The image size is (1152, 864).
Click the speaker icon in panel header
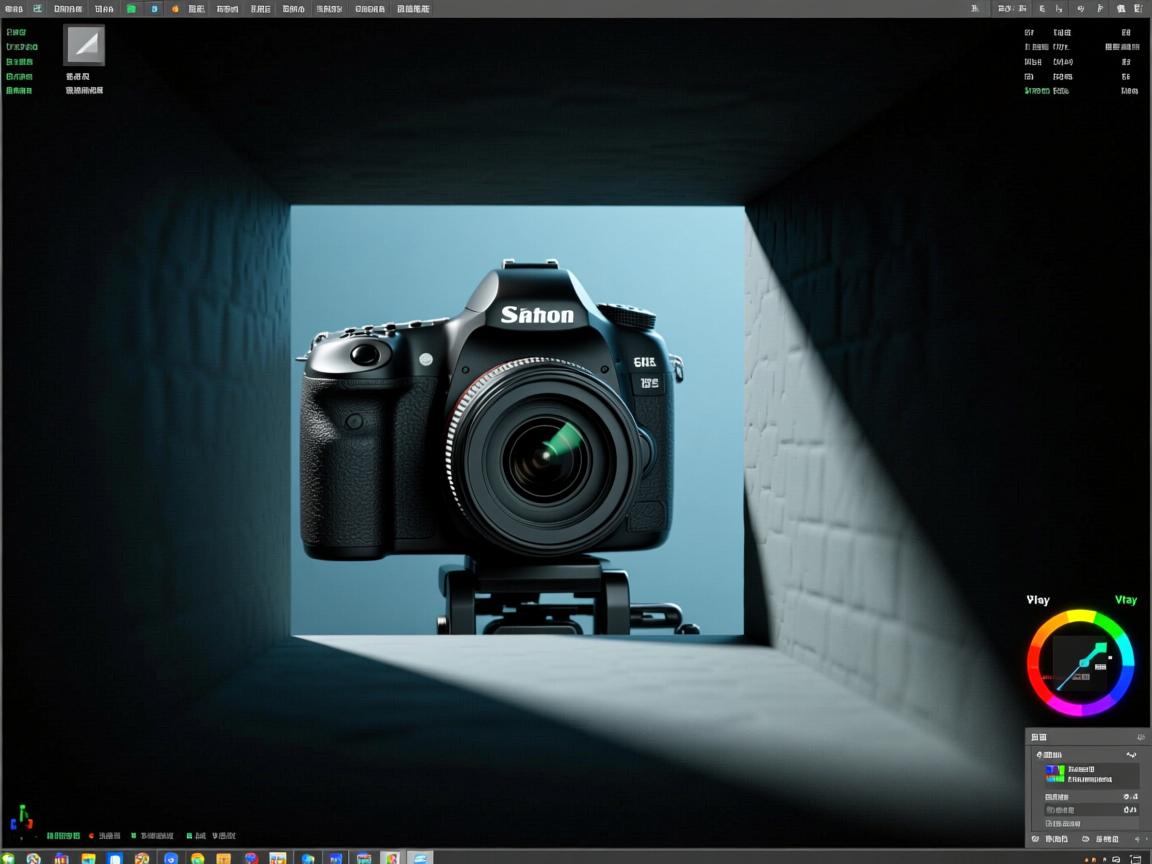(1141, 737)
